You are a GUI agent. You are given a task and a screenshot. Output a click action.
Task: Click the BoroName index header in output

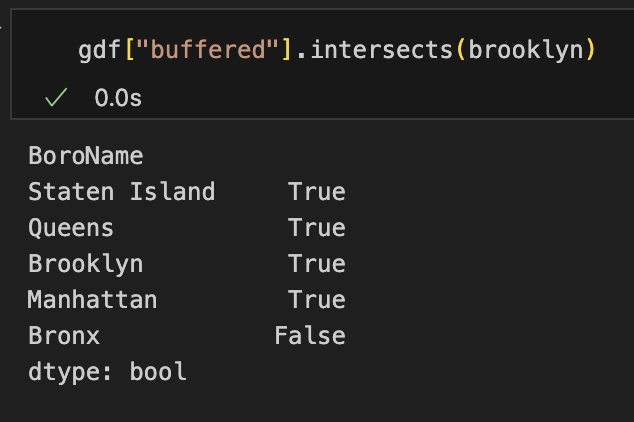(86, 156)
